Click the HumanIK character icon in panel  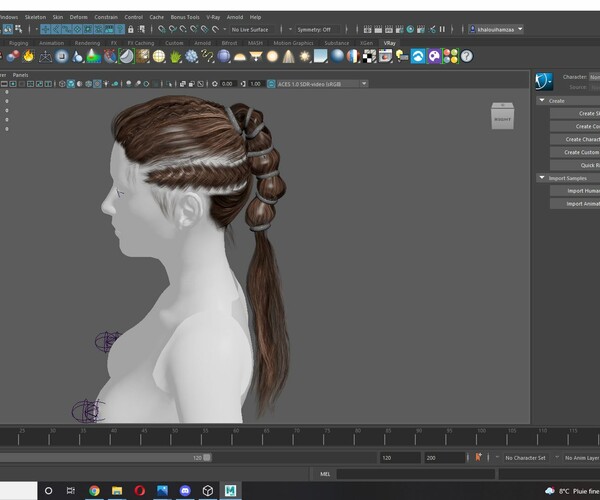click(544, 81)
